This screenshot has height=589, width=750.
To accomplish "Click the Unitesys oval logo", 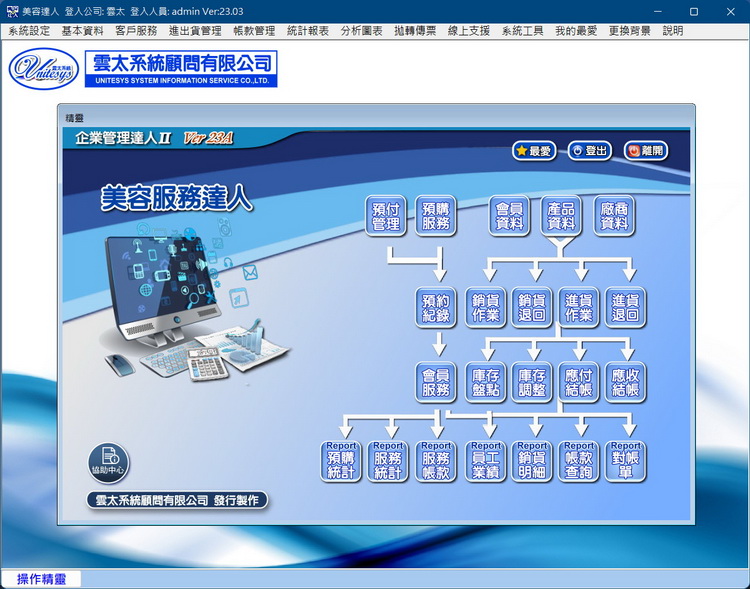I will 44,69.
